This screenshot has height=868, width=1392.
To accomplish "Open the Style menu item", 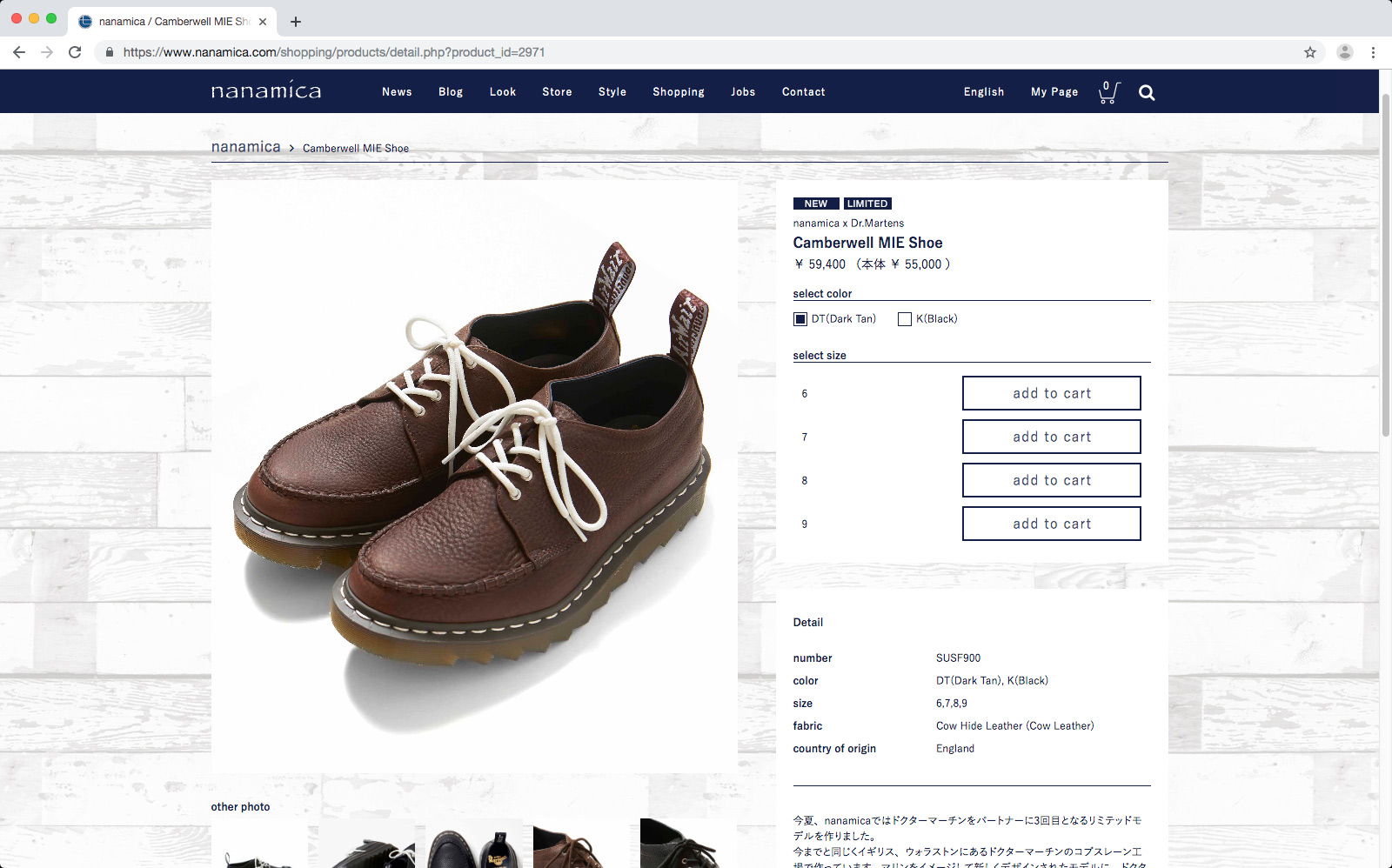I will point(612,92).
